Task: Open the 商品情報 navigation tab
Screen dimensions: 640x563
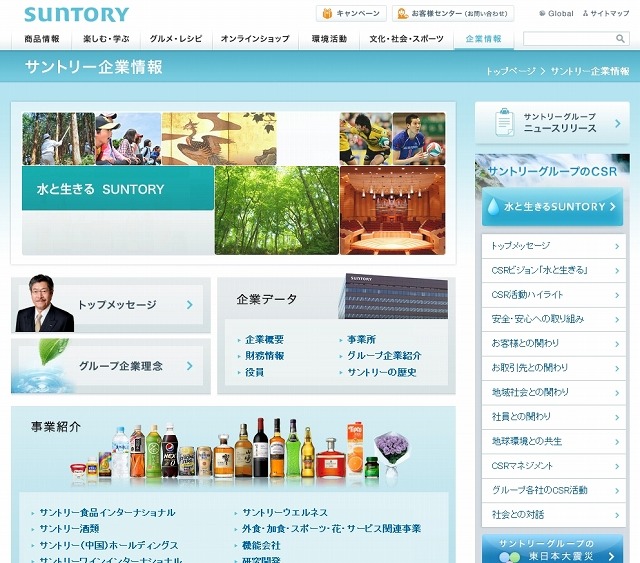Action: pos(42,39)
